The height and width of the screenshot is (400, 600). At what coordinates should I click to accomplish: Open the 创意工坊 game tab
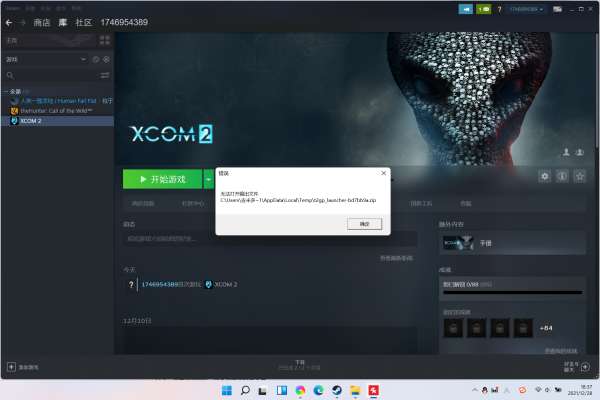pyautogui.click(x=421, y=204)
